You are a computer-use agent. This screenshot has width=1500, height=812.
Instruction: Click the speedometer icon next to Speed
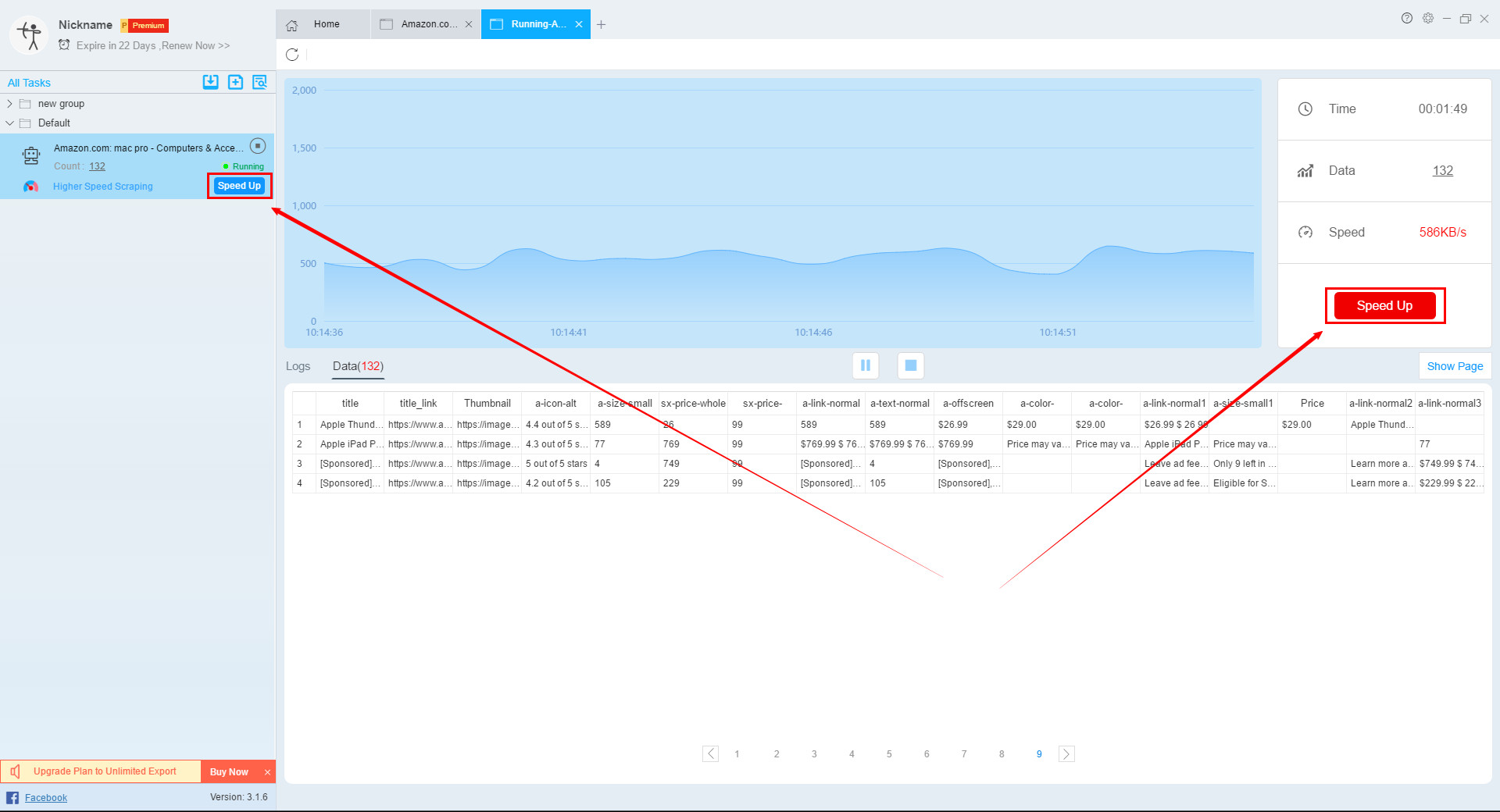(1305, 233)
